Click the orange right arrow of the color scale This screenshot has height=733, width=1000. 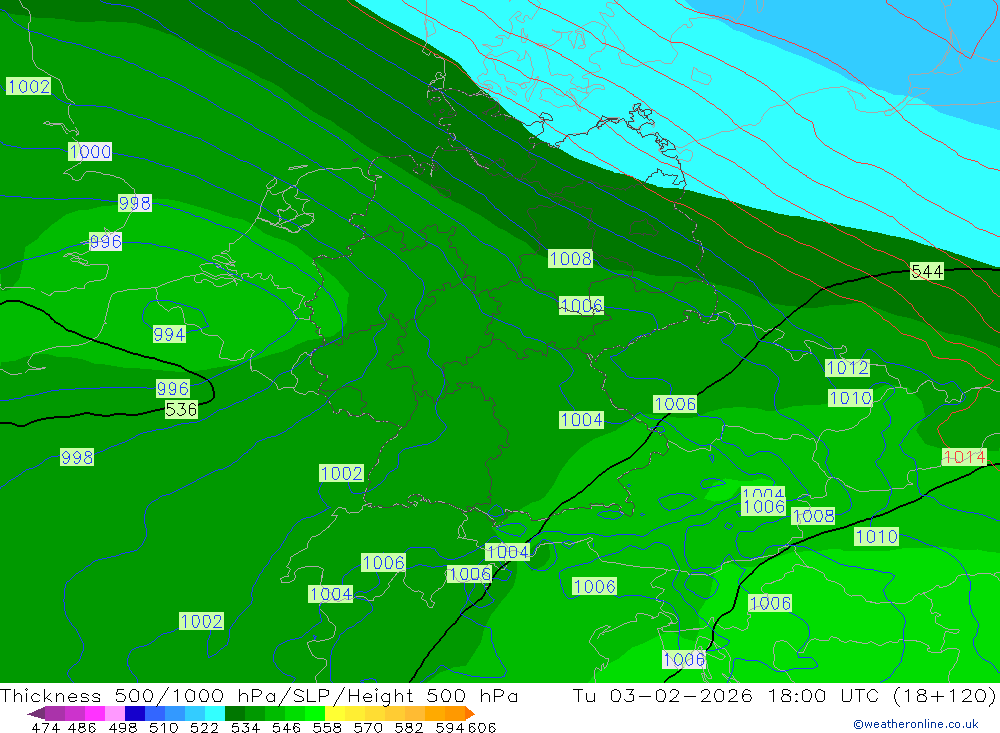pyautogui.click(x=469, y=713)
